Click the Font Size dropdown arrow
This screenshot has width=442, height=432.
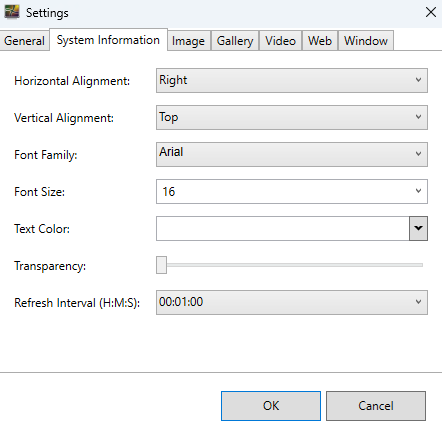[x=418, y=191]
